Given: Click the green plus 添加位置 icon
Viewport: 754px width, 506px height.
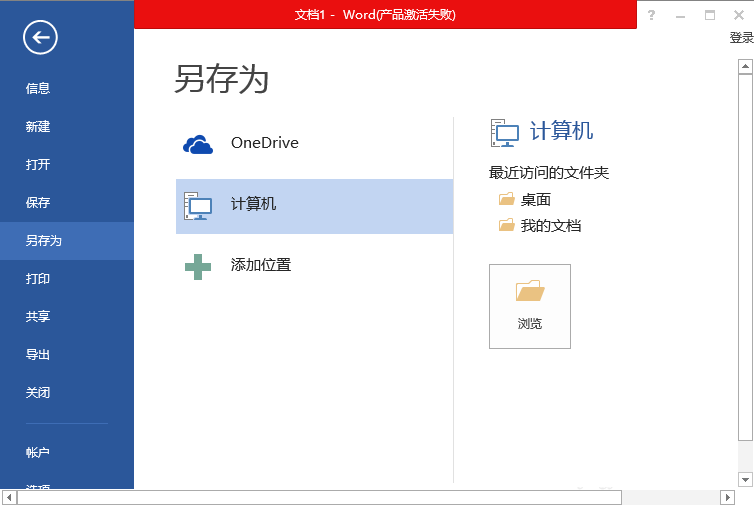Looking at the screenshot, I should 198,267.
